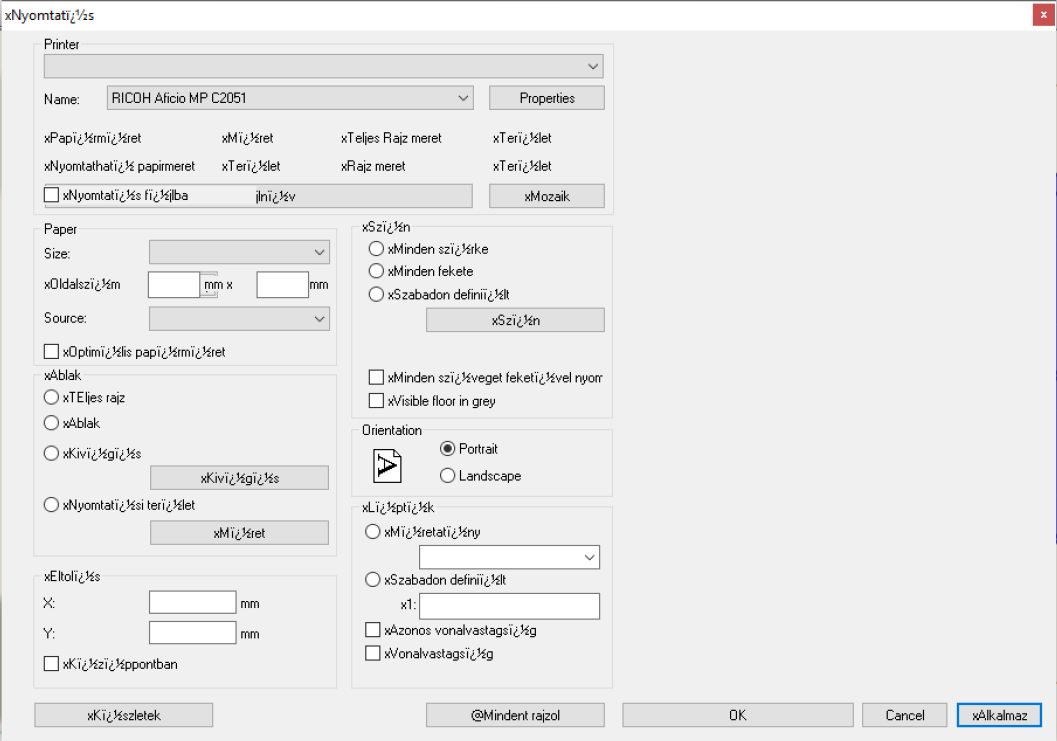
Task: Select the xTEljes rajz radio button
Action: [x=51, y=397]
